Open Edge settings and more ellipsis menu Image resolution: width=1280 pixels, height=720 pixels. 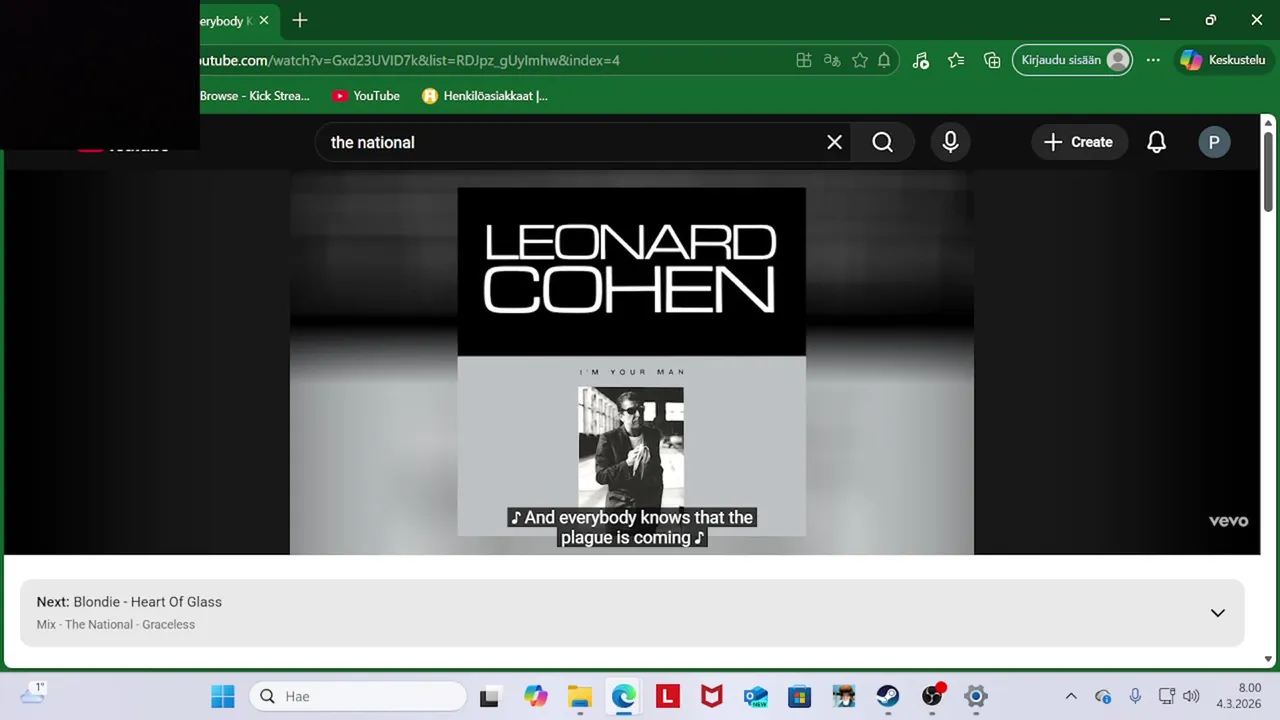coord(1153,60)
